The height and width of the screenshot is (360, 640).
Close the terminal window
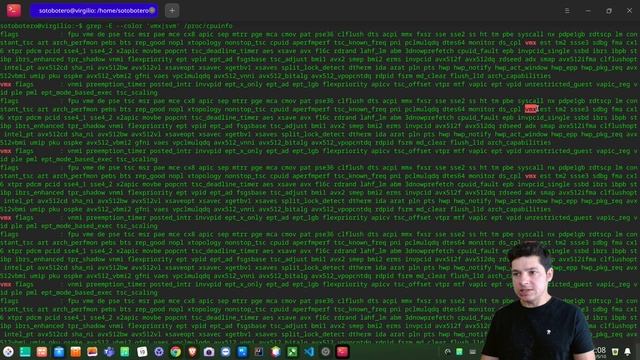tap(629, 11)
